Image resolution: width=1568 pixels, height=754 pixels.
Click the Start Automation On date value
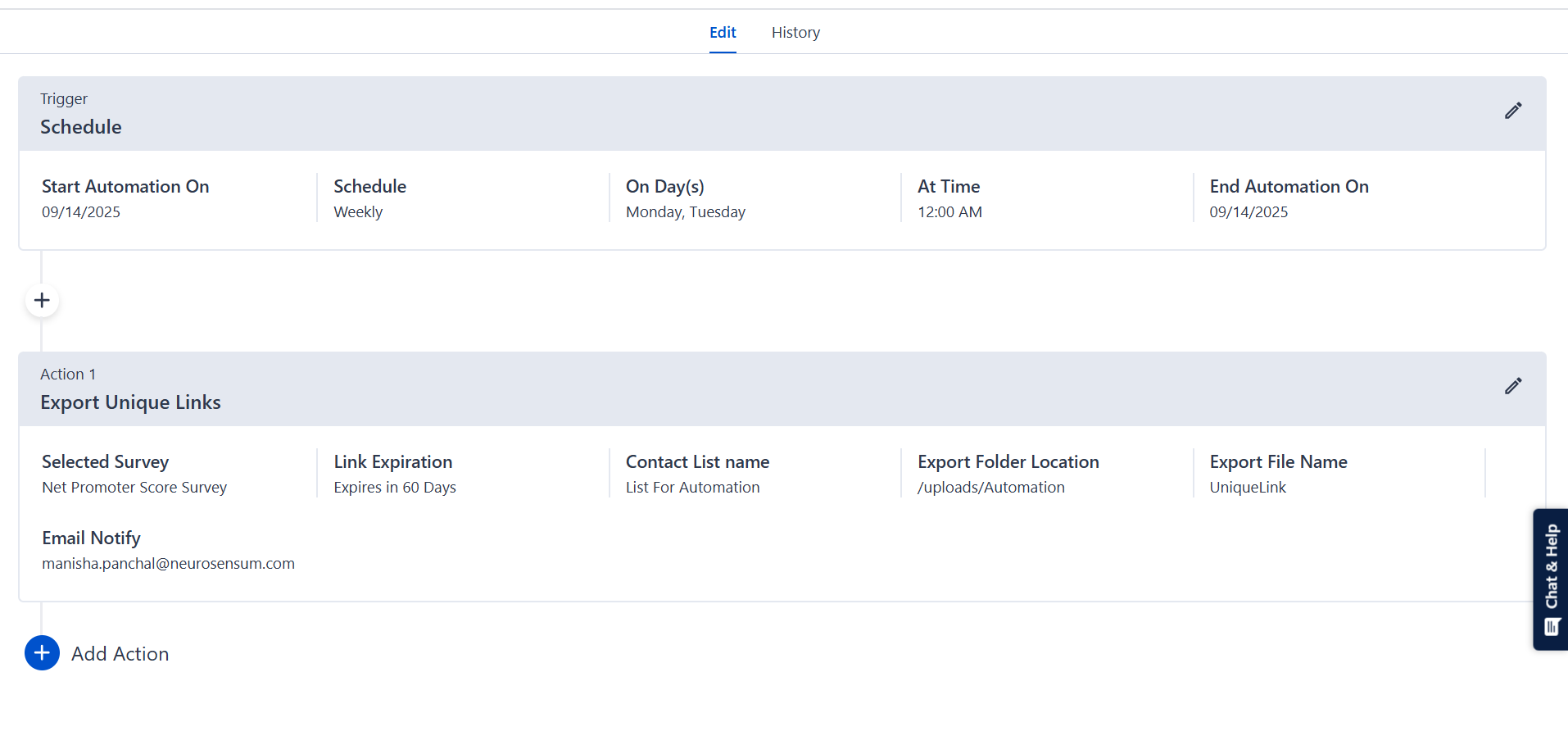point(81,212)
